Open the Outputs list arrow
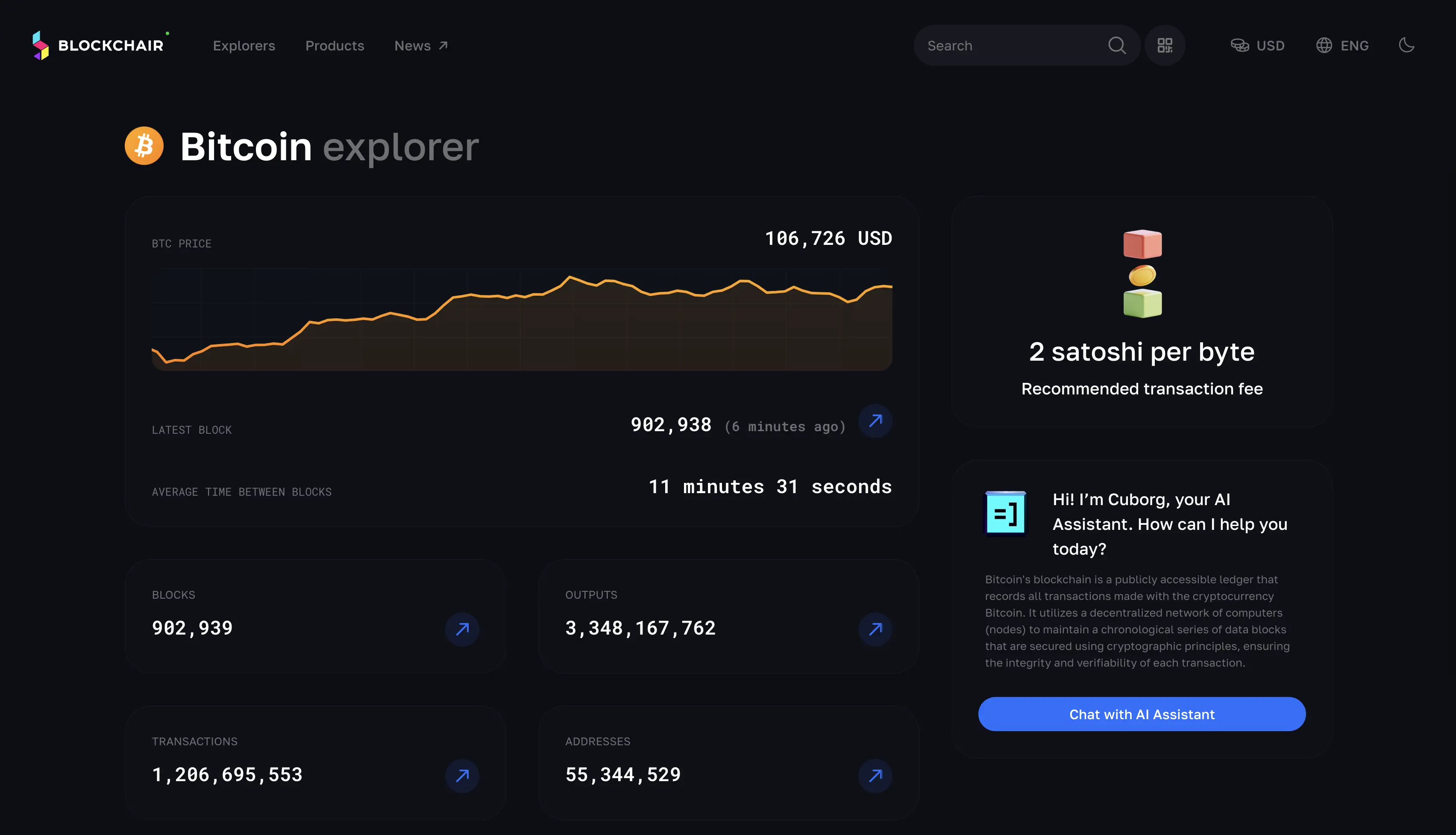The width and height of the screenshot is (1456, 835). pyautogui.click(x=875, y=629)
